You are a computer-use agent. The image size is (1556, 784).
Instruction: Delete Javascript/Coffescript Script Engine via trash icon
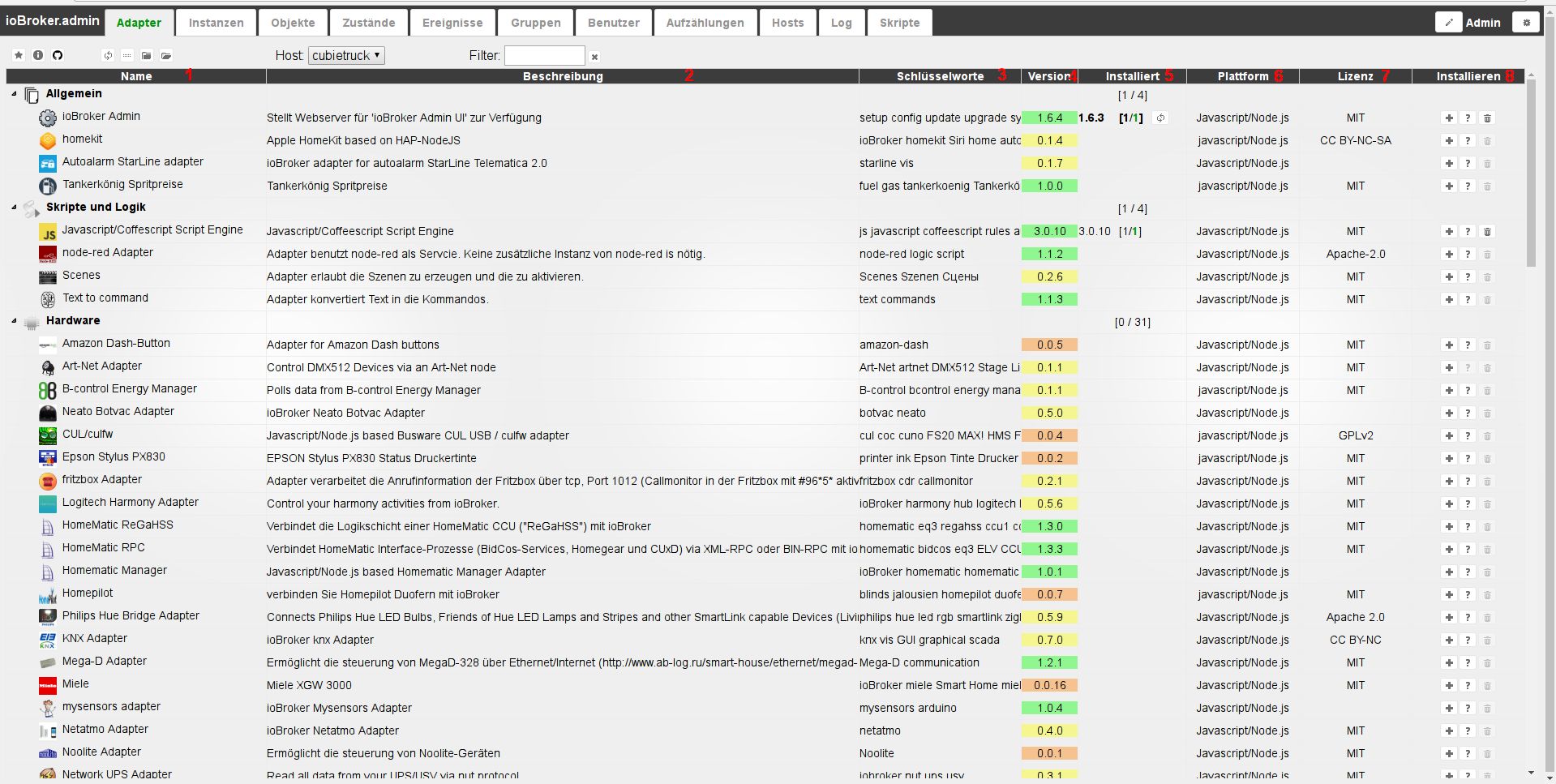[1487, 231]
